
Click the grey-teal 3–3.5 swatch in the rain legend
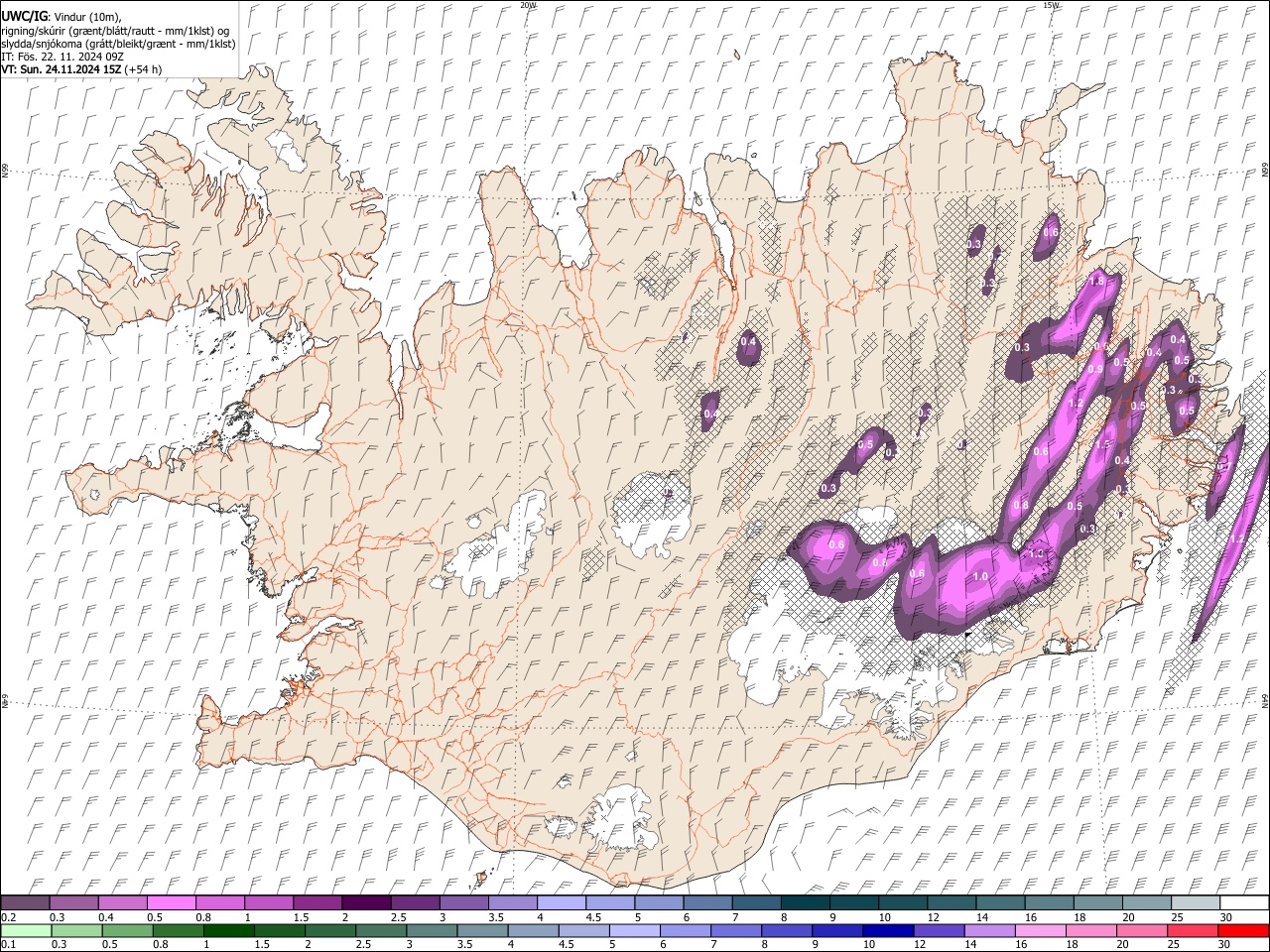click(432, 930)
